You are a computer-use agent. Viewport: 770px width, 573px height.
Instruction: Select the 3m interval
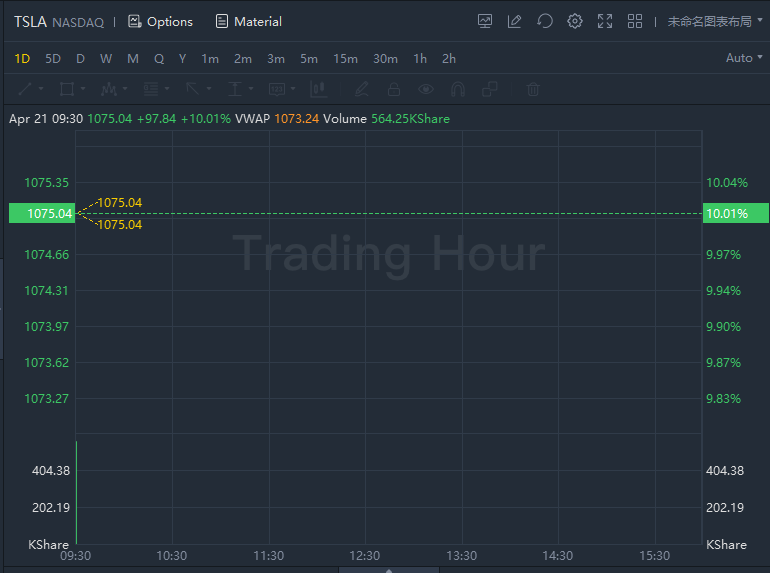pos(275,59)
